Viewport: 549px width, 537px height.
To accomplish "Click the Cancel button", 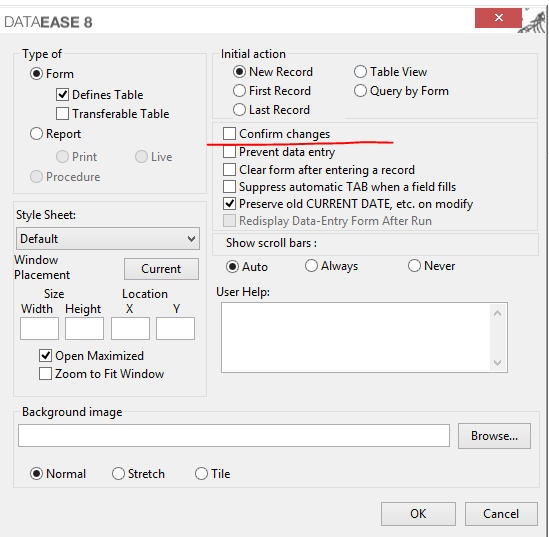I will 501,514.
